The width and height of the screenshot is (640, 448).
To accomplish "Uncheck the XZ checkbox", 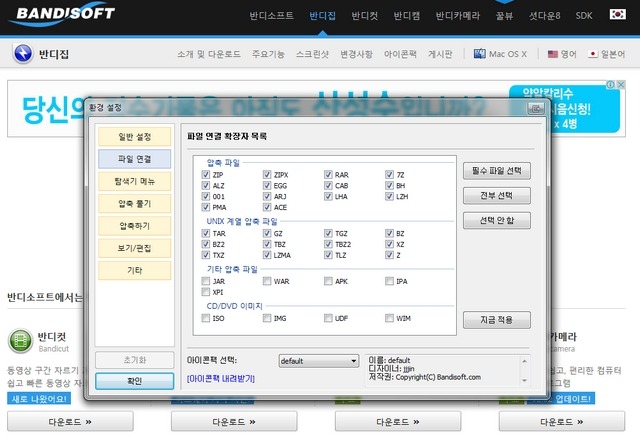I will click(389, 244).
